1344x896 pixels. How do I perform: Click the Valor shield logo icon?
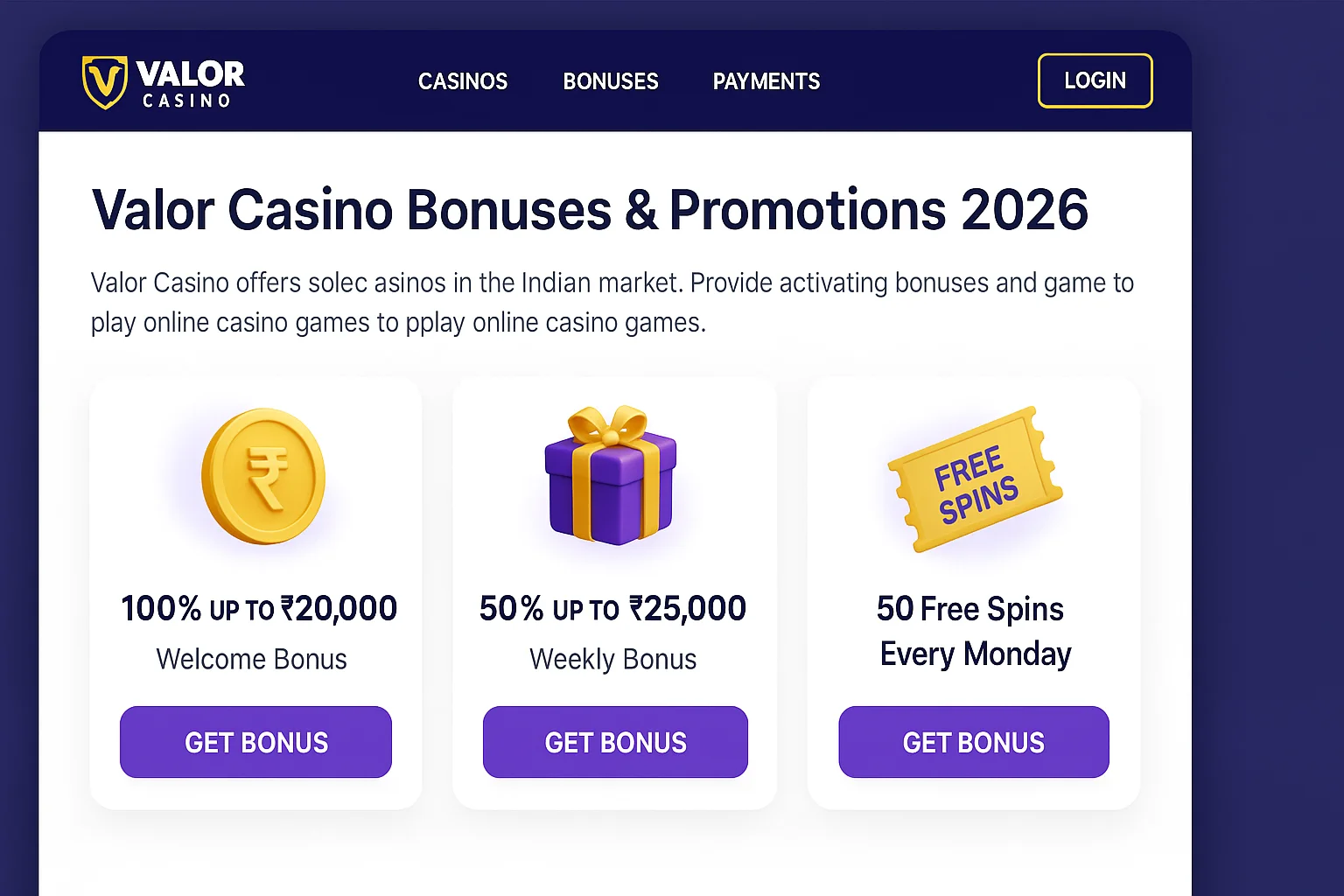click(x=104, y=82)
